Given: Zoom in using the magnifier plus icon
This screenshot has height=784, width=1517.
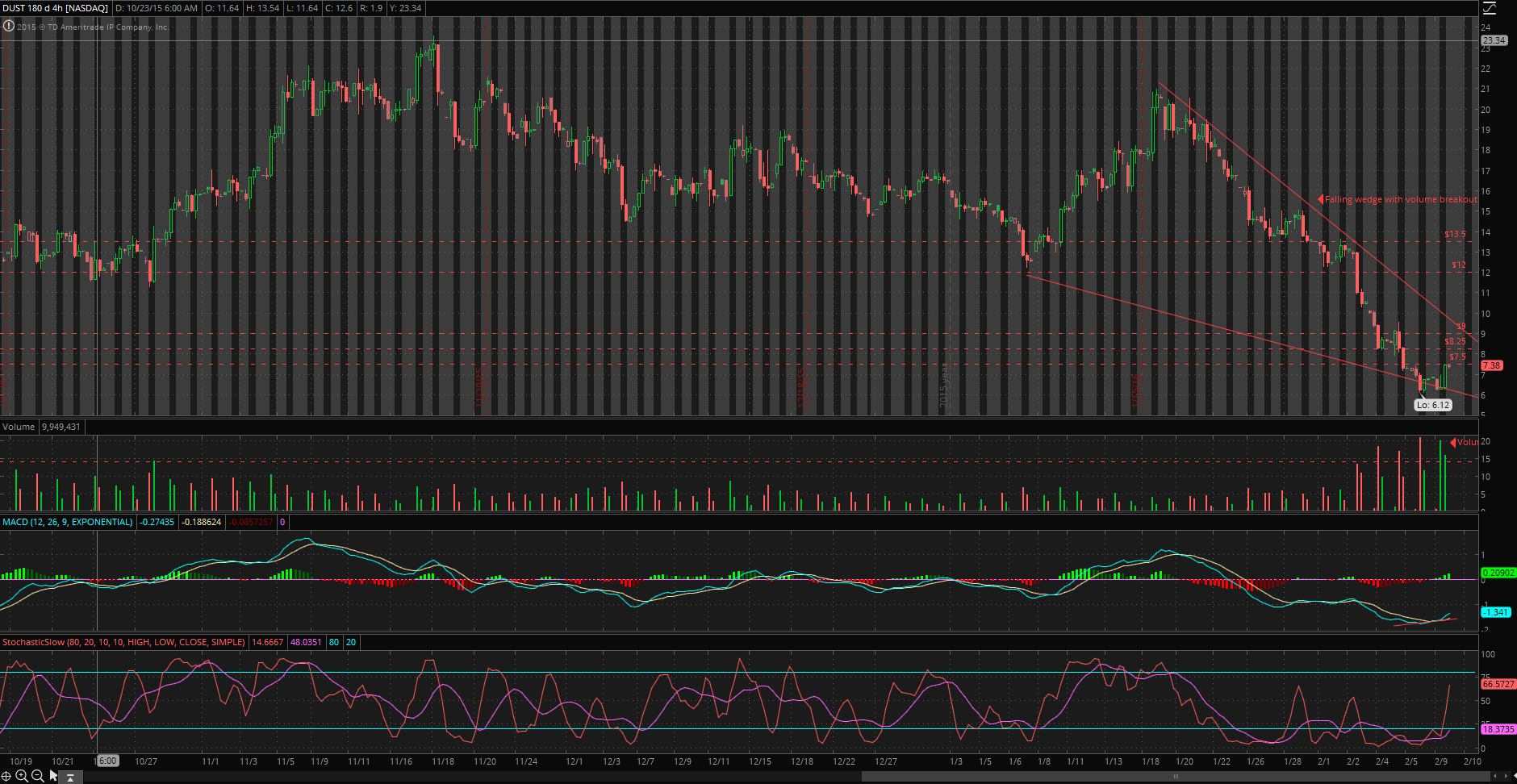Looking at the screenshot, I should tap(23, 777).
